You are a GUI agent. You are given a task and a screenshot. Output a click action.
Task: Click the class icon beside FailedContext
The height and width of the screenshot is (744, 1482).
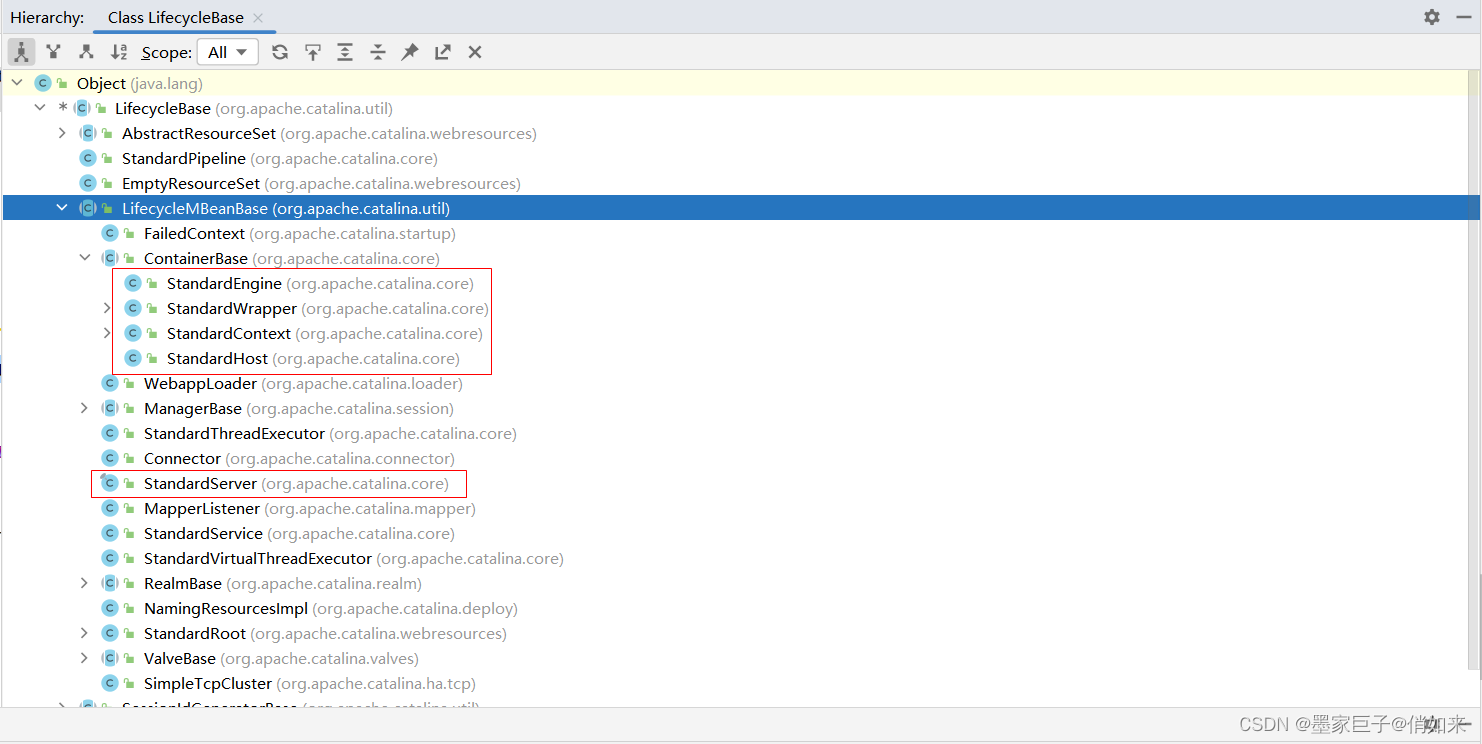(110, 233)
